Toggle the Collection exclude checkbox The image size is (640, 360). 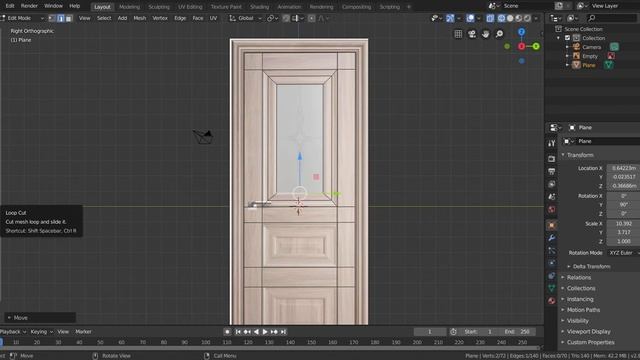pyautogui.click(x=567, y=38)
